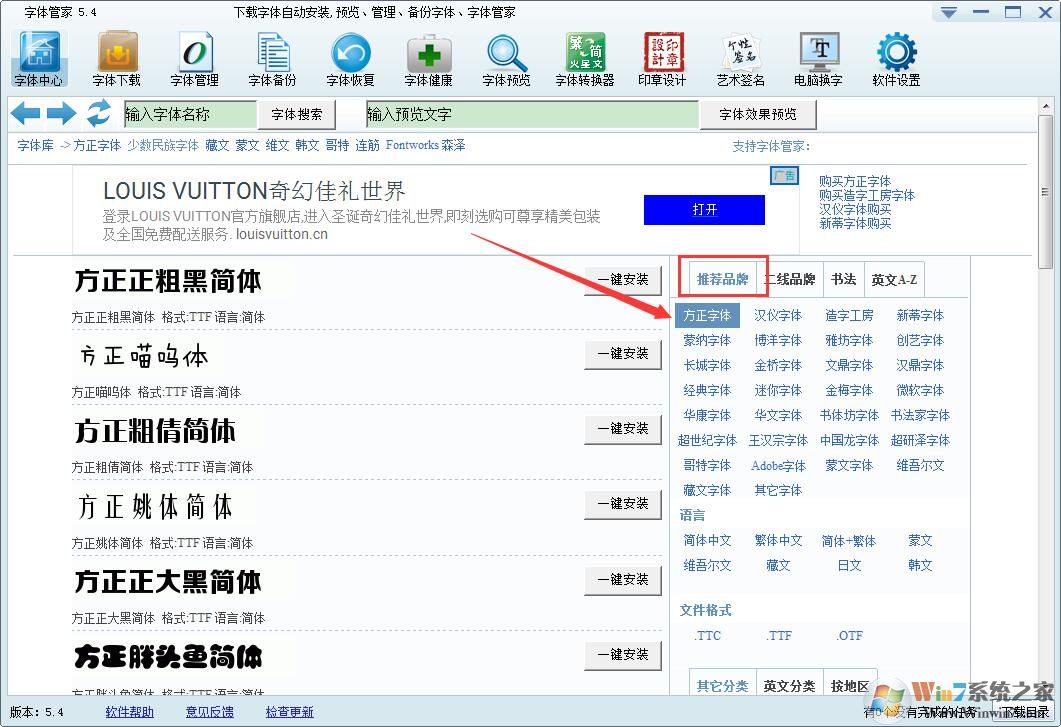Open the 英文A-Z tab
The height and width of the screenshot is (727, 1061).
[894, 279]
